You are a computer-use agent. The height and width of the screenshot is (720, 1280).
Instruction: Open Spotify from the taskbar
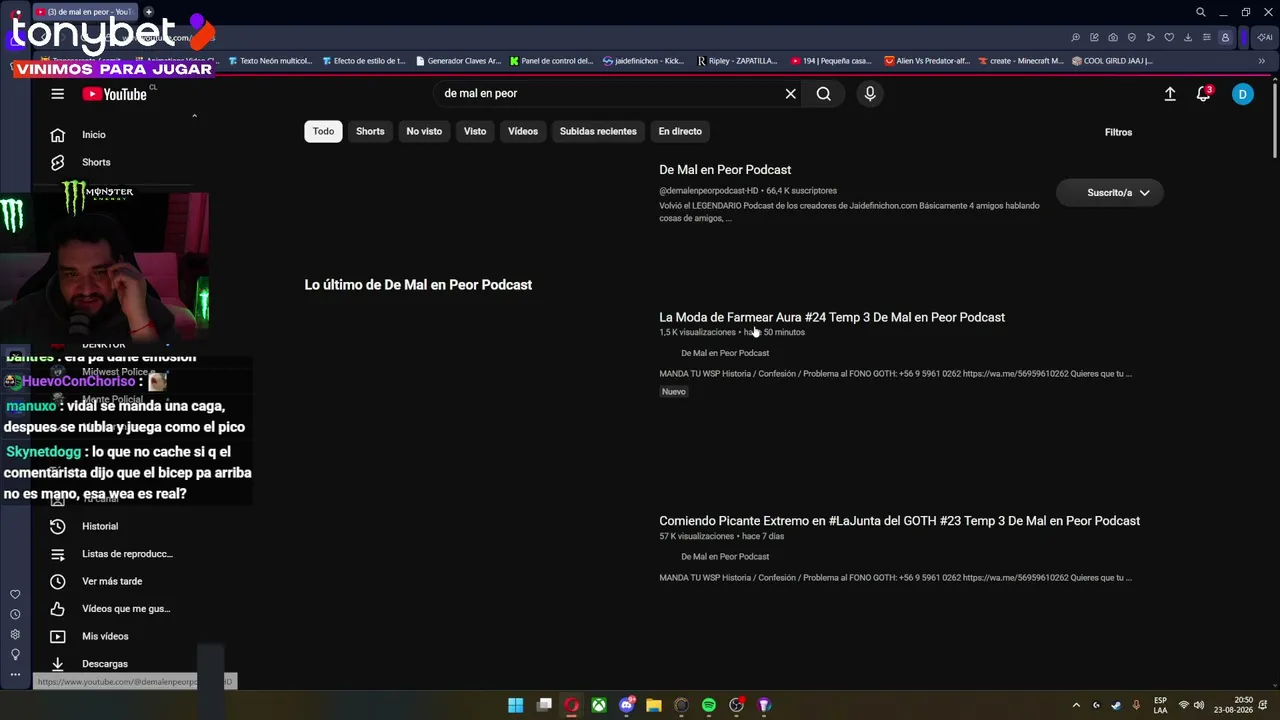coord(709,705)
